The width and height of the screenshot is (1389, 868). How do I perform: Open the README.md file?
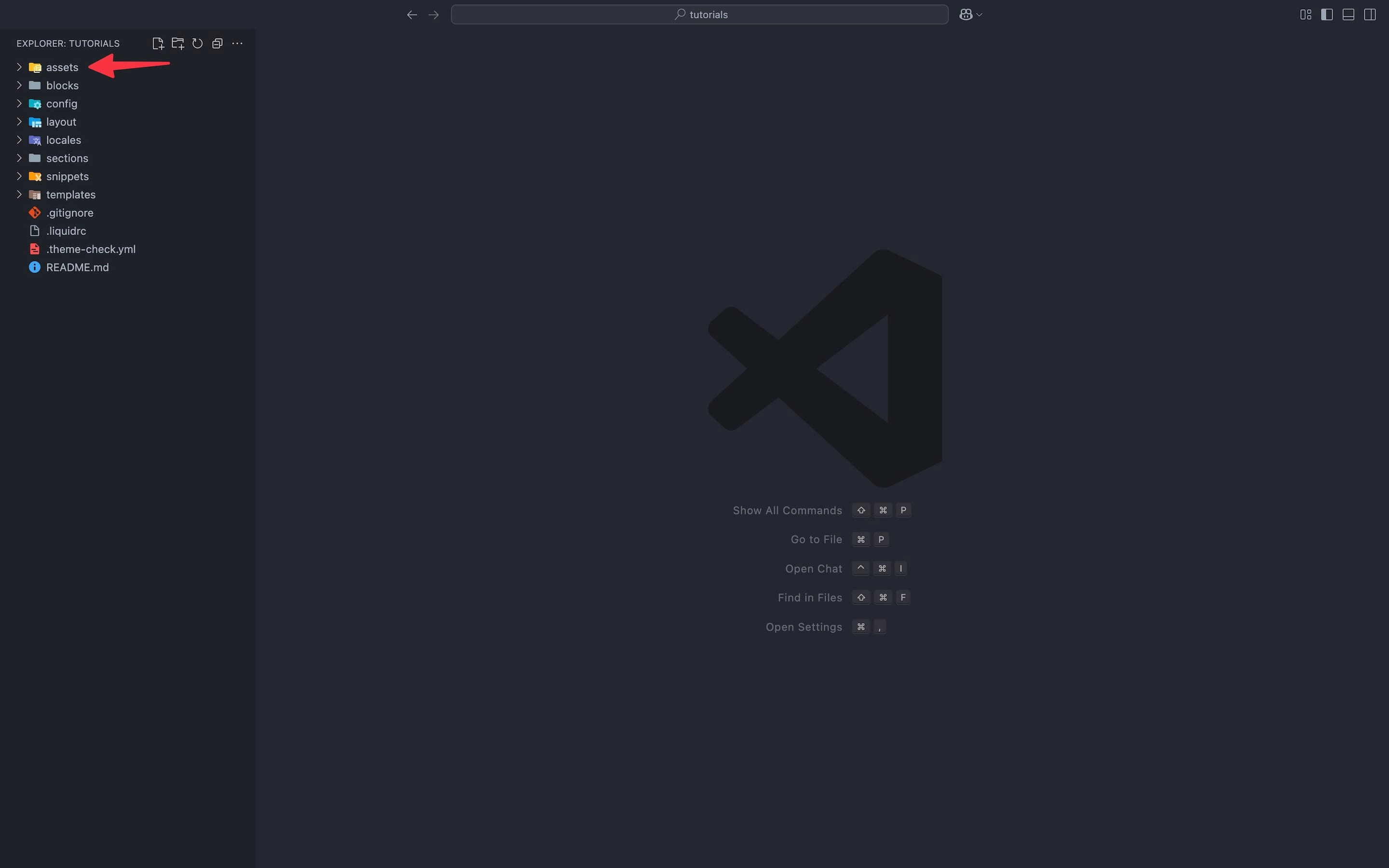[78, 268]
